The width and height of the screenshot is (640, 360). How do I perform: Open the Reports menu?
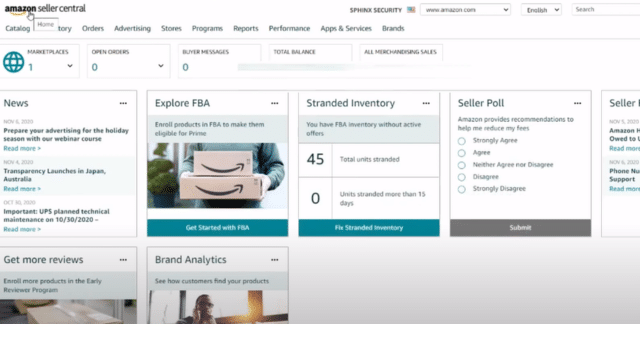point(246,28)
